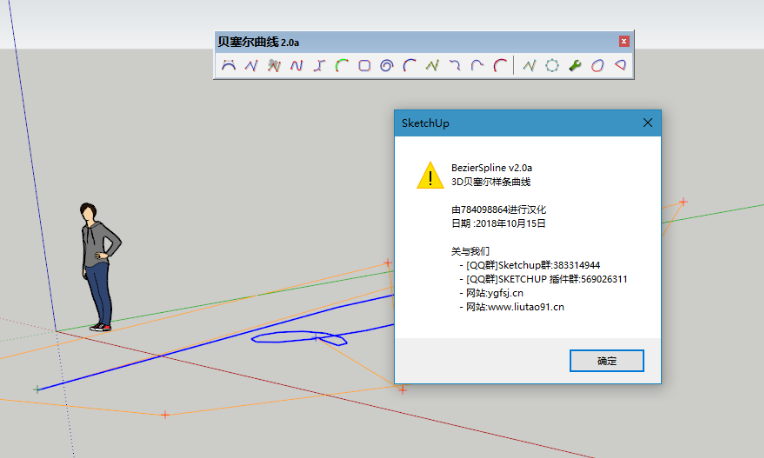
Task: Click the text '3D贝塞尔样条曲线'
Action: (491, 182)
